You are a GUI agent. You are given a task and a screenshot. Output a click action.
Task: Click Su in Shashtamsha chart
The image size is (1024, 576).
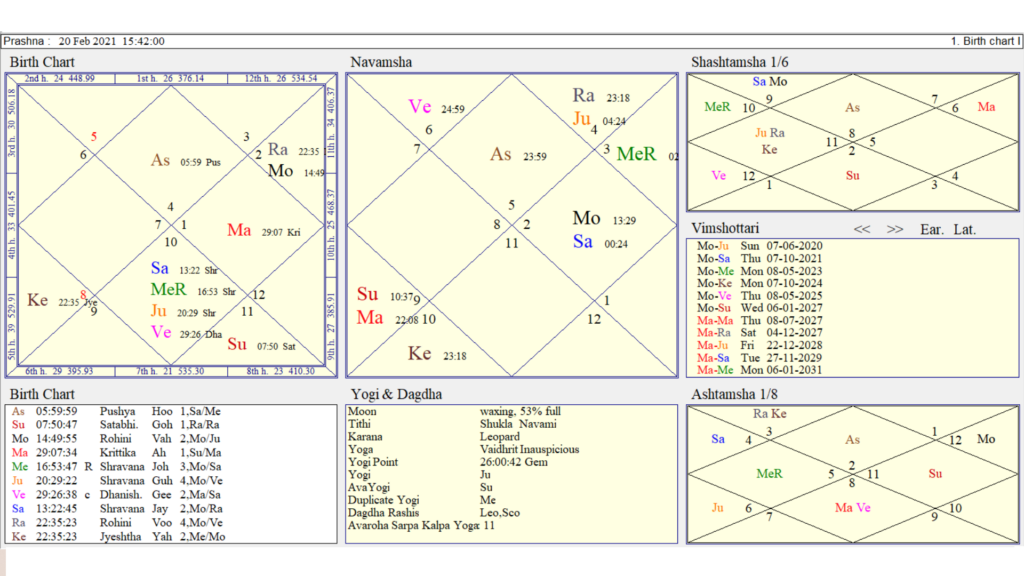[852, 176]
